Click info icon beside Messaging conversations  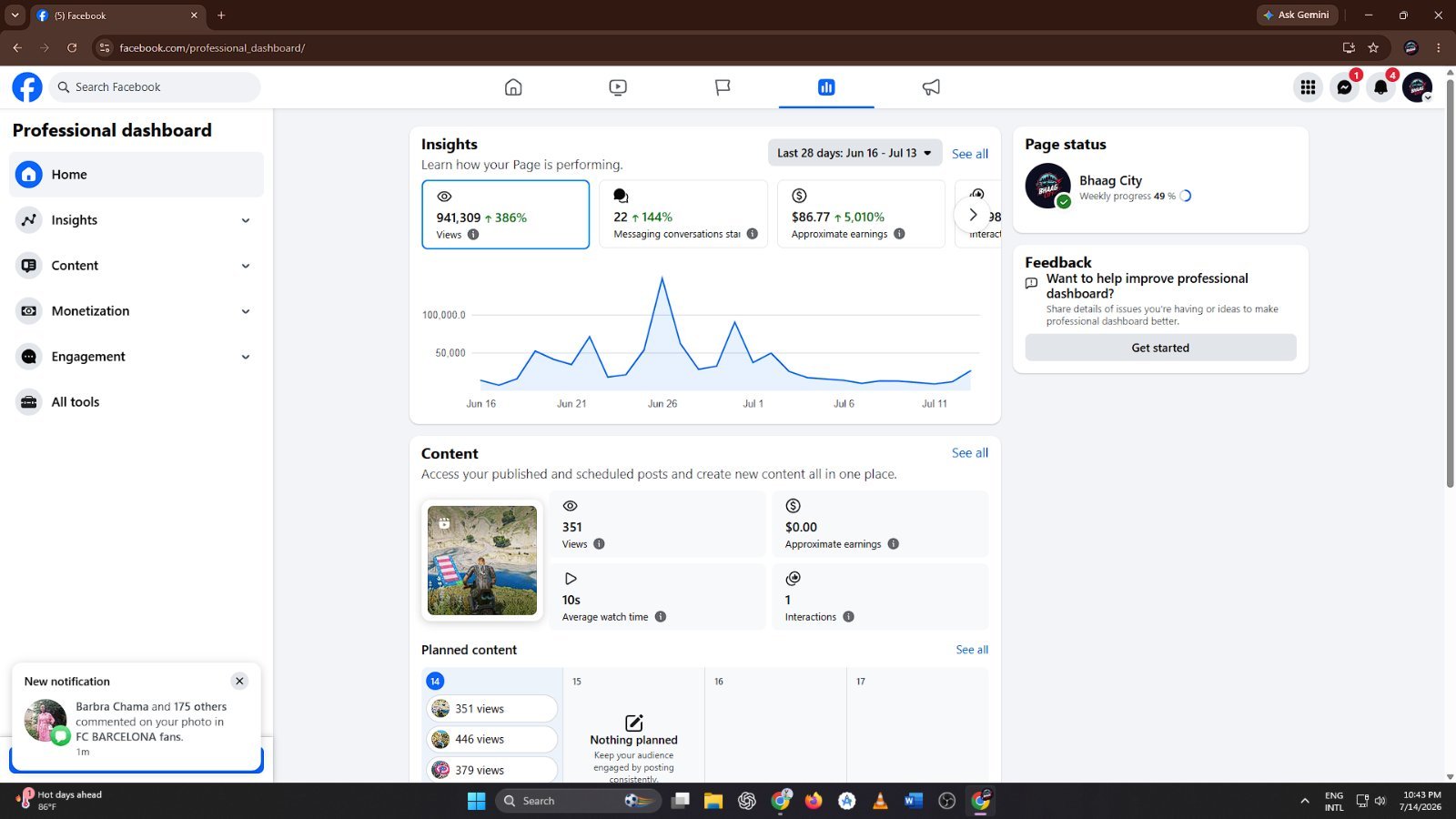click(753, 234)
